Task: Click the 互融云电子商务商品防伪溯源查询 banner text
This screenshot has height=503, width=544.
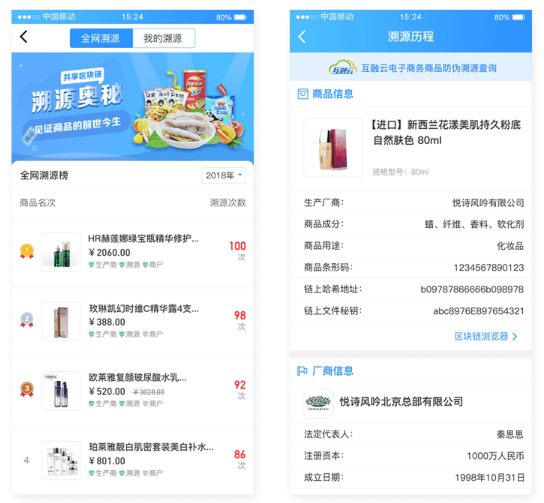Action: tap(429, 68)
